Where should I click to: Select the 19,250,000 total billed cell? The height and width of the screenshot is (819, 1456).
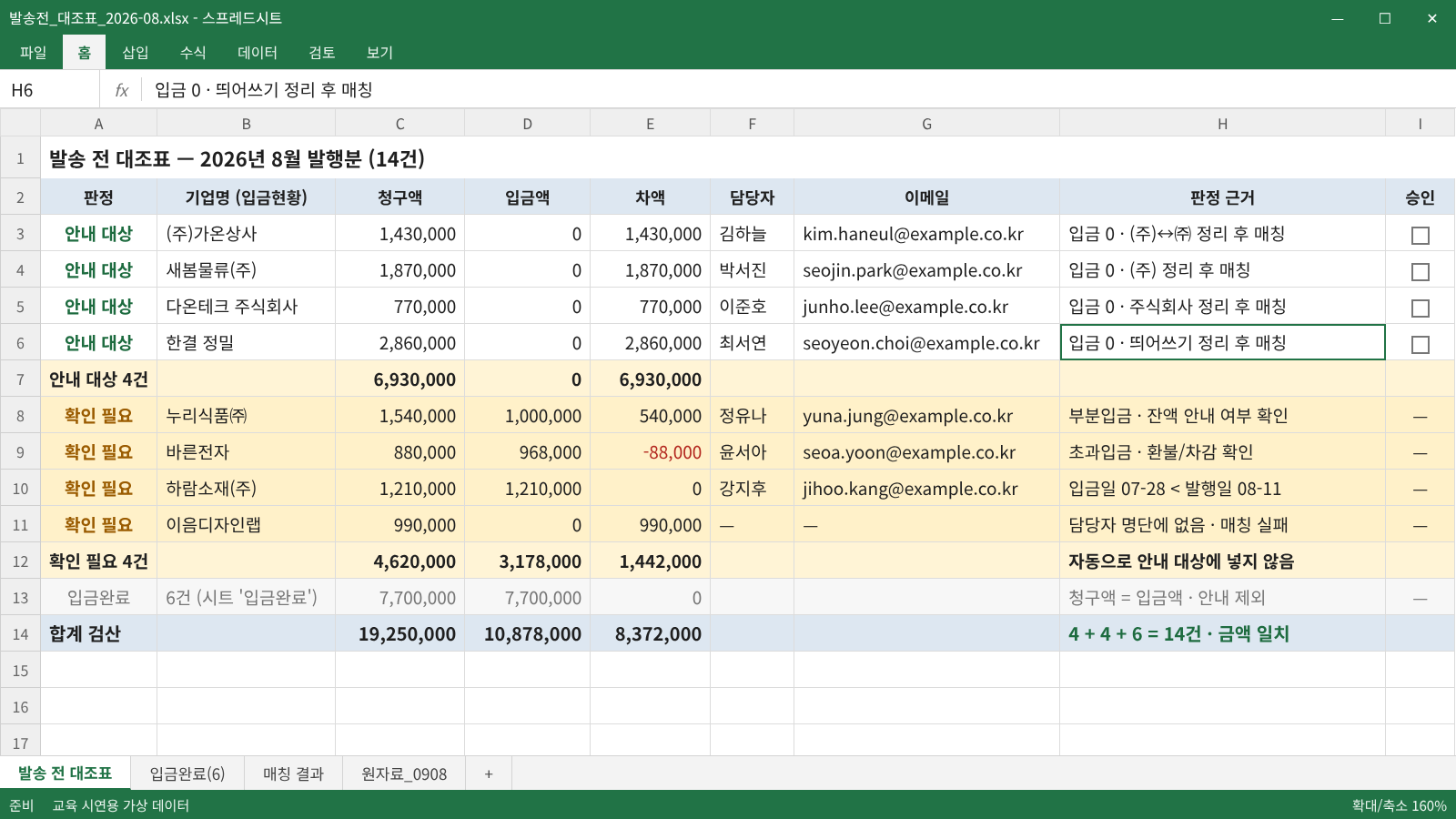399,634
